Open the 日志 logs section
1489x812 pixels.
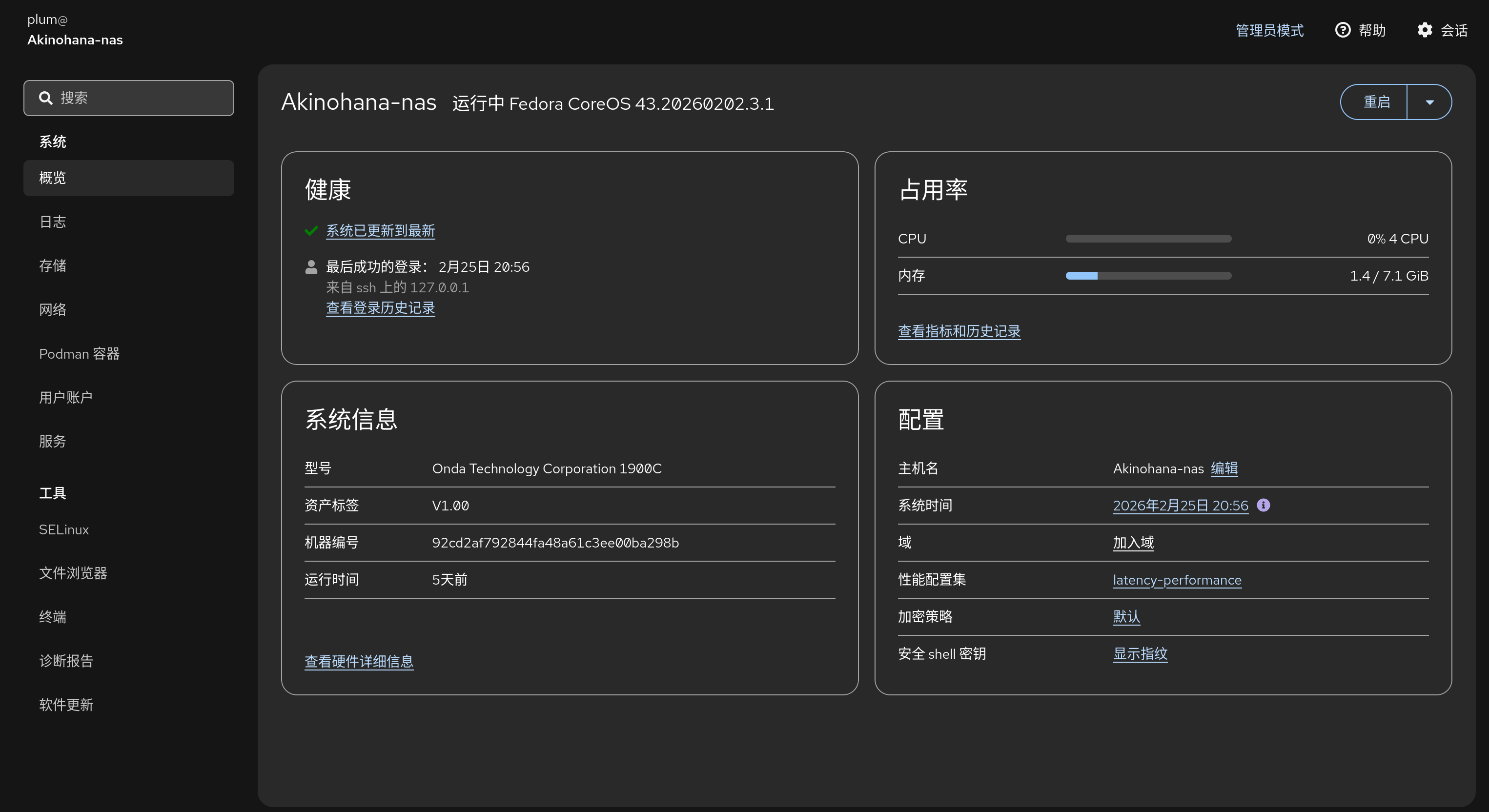(53, 222)
